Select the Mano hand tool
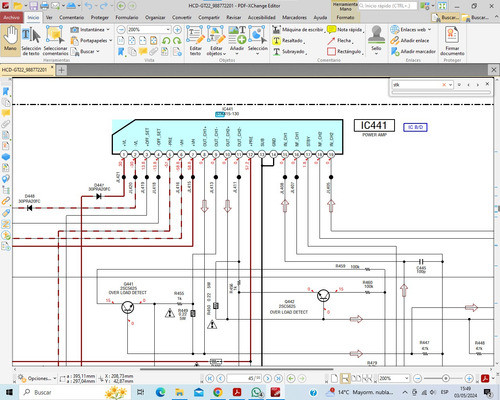 click(x=11, y=39)
